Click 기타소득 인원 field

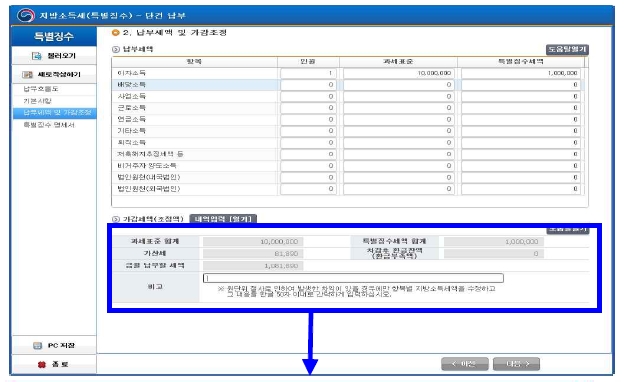coord(308,131)
